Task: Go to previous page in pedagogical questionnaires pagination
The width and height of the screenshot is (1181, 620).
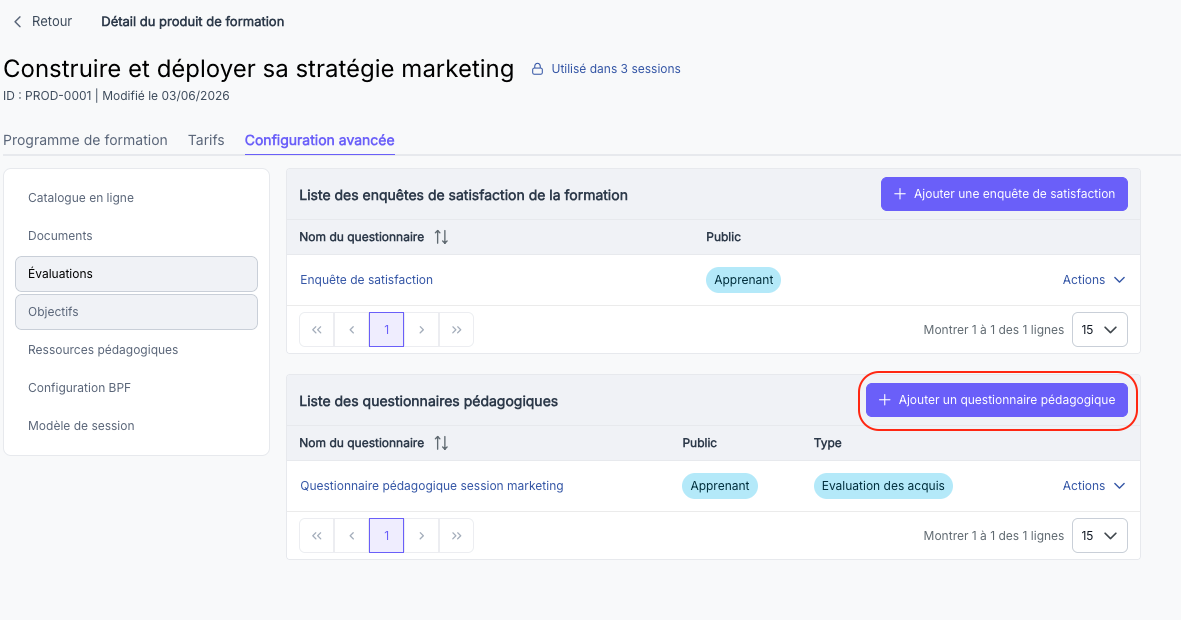Action: click(x=352, y=536)
